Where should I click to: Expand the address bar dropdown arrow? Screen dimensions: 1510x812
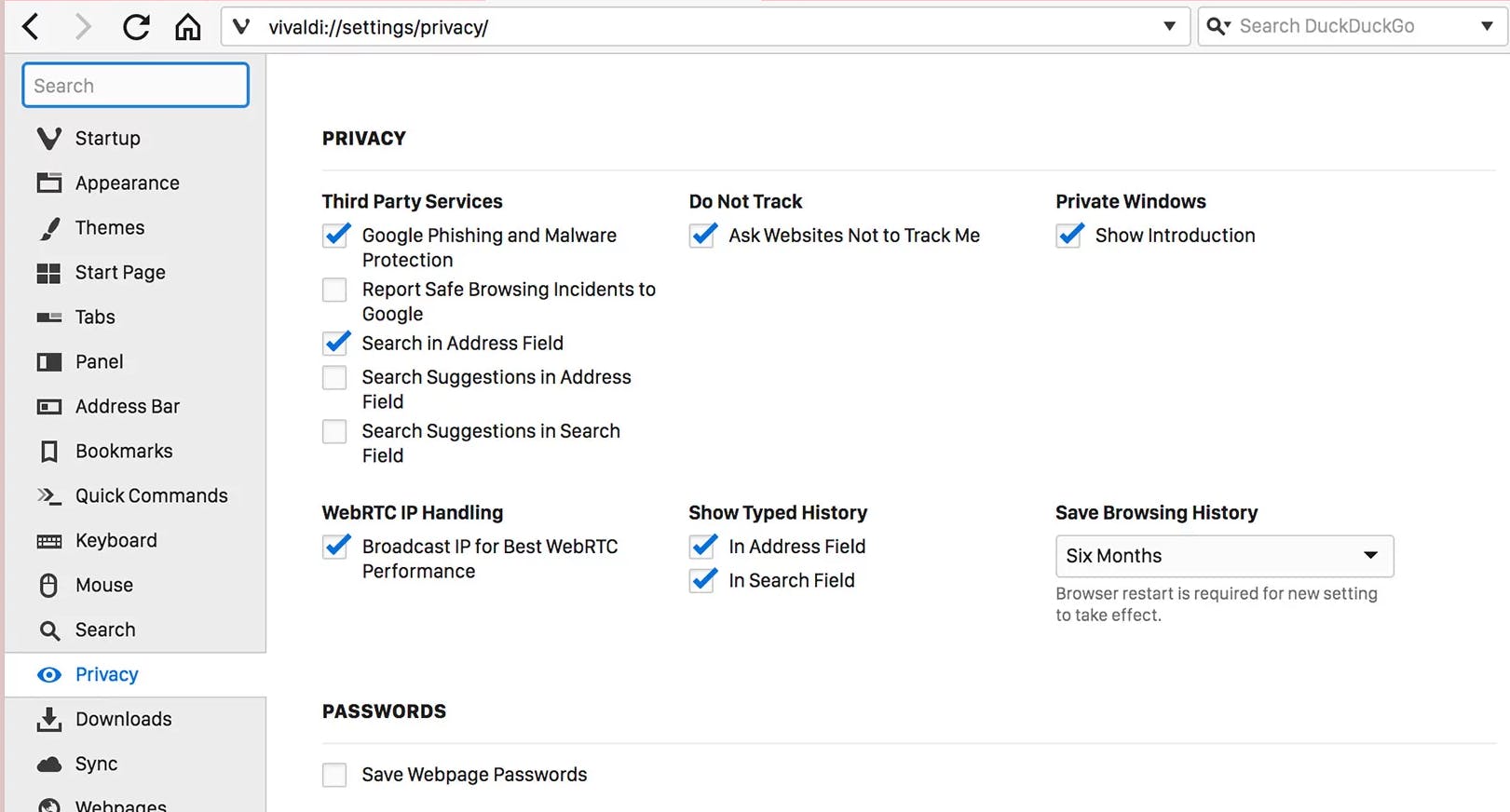point(1169,26)
